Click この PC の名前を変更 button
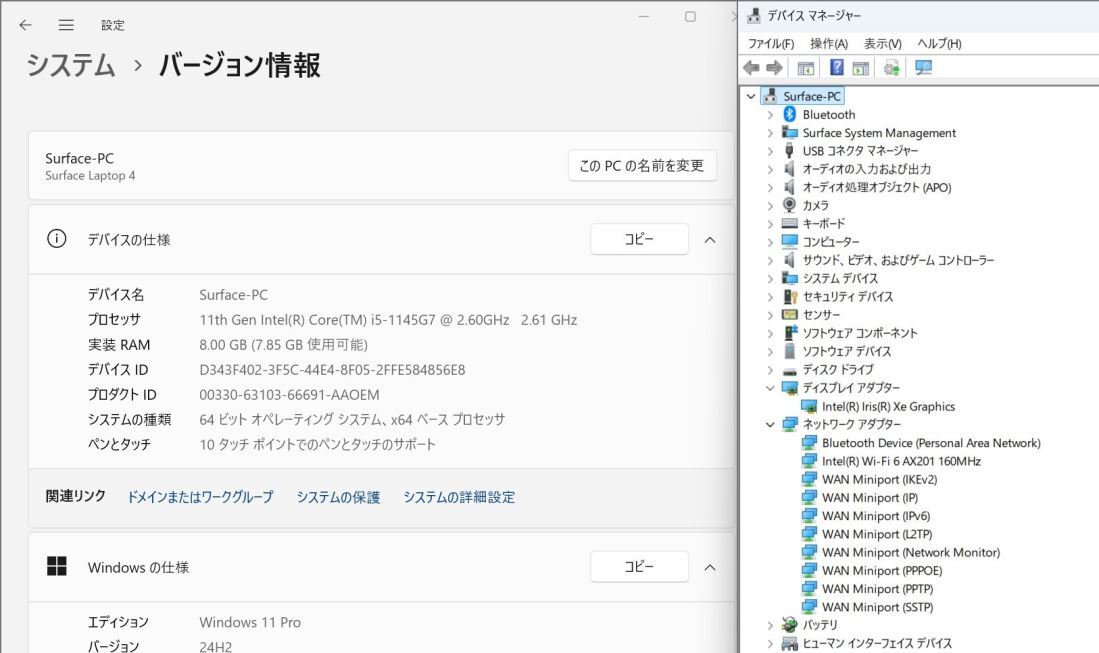 642,165
